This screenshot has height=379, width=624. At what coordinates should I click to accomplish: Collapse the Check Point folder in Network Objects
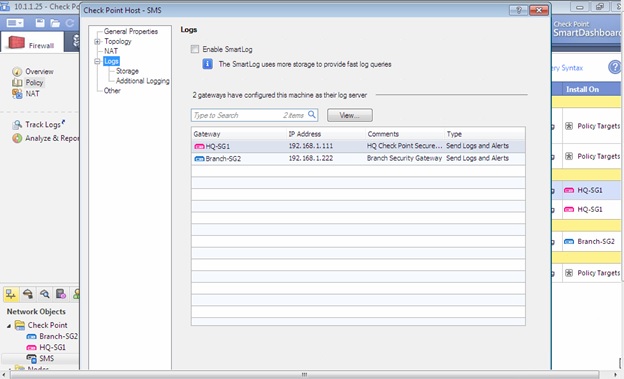pos(9,326)
